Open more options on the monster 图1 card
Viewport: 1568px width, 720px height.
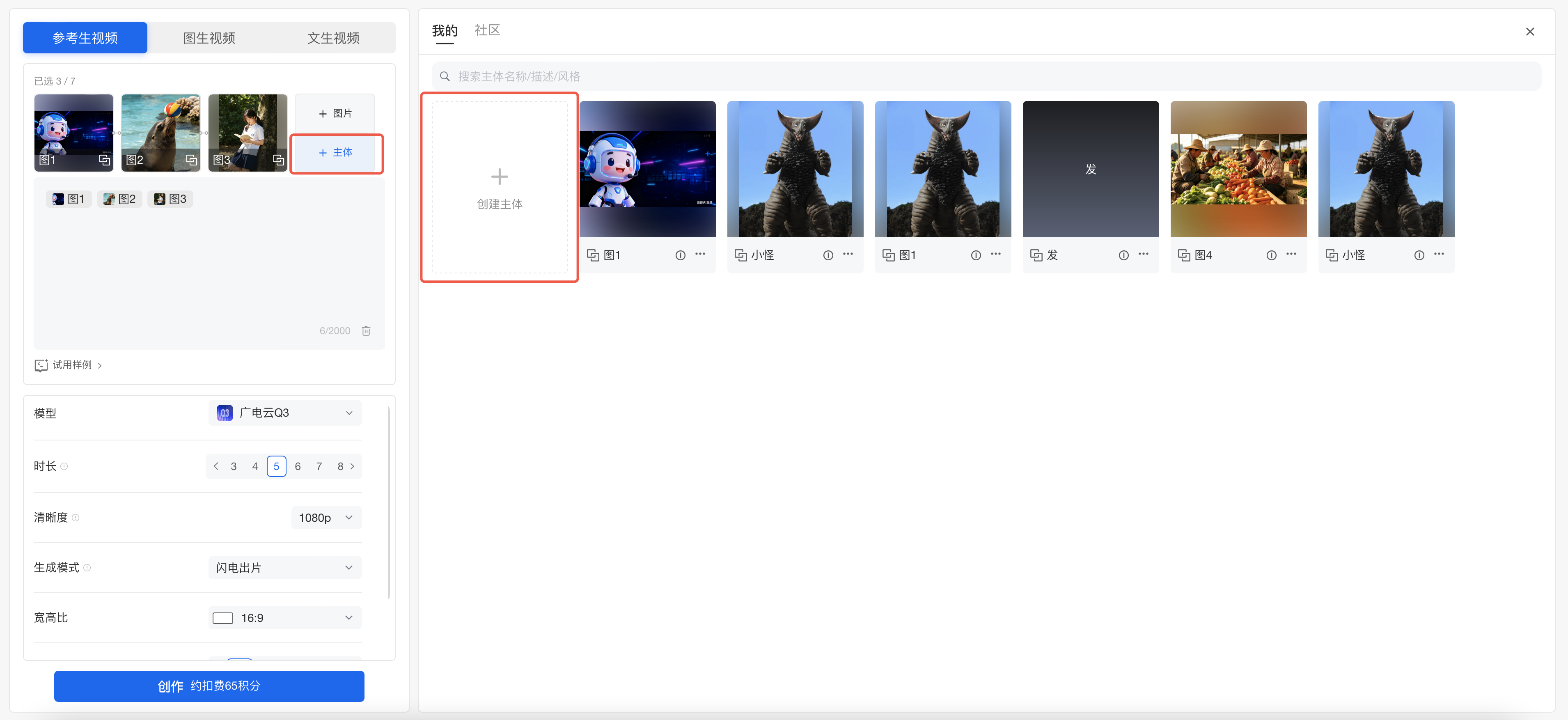[x=996, y=254]
